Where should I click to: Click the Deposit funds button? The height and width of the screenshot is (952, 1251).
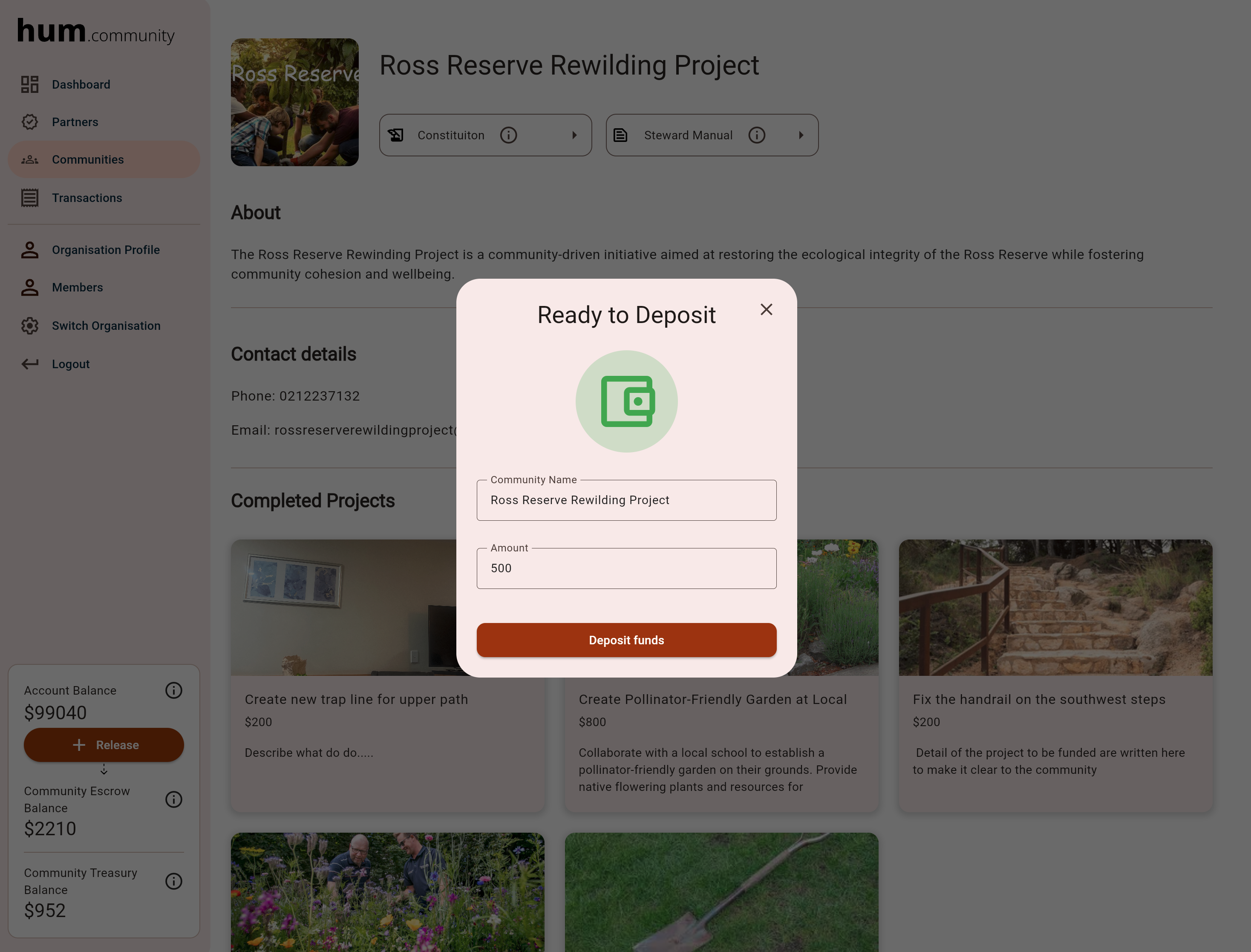[626, 640]
